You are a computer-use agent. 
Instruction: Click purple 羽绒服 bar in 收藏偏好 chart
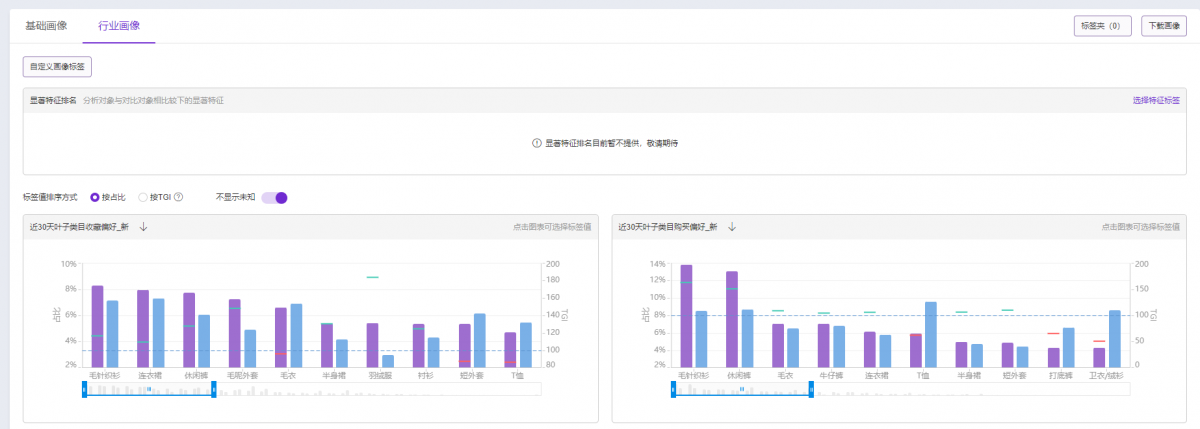tap(372, 345)
